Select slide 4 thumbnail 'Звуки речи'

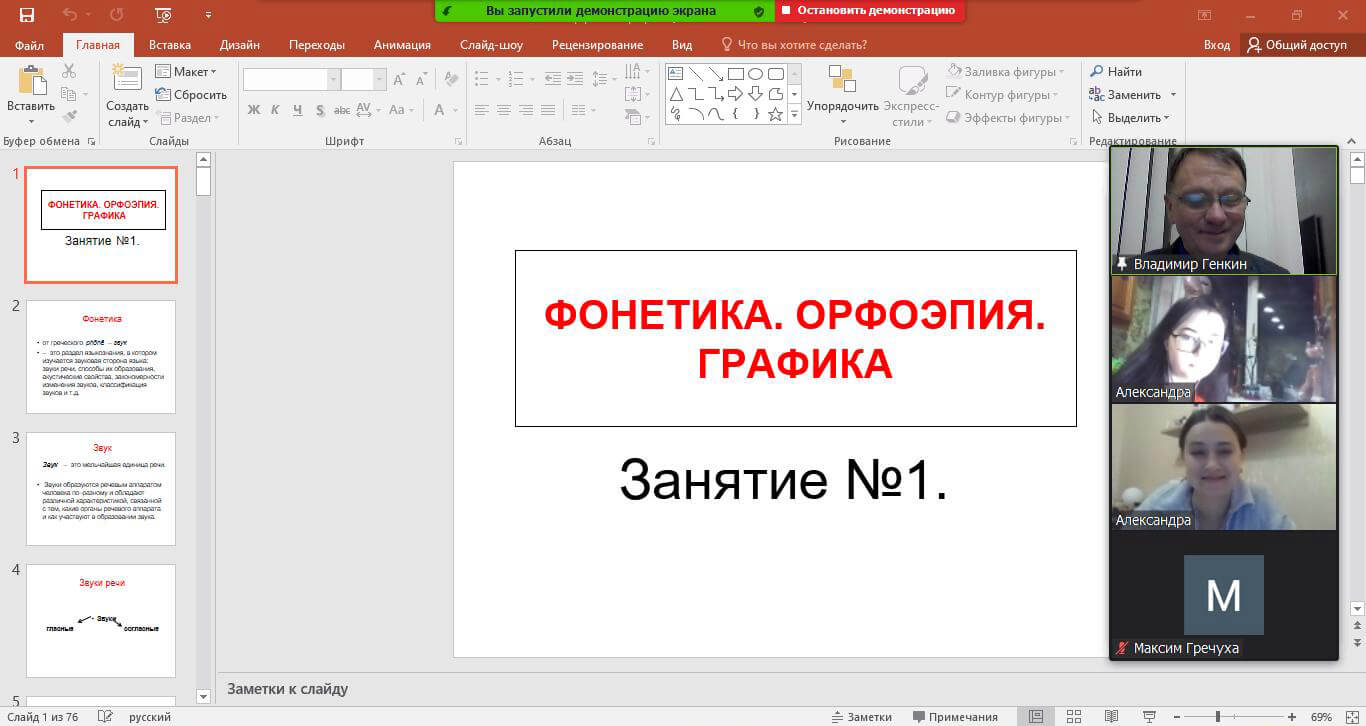click(x=101, y=621)
